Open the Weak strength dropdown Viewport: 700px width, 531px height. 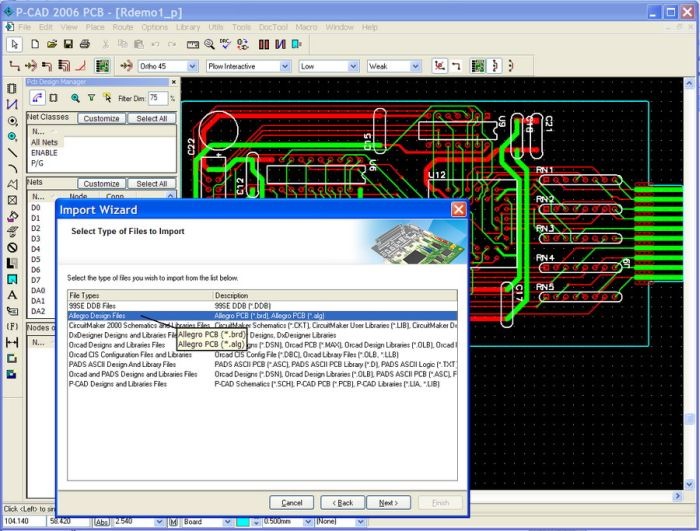coord(416,67)
